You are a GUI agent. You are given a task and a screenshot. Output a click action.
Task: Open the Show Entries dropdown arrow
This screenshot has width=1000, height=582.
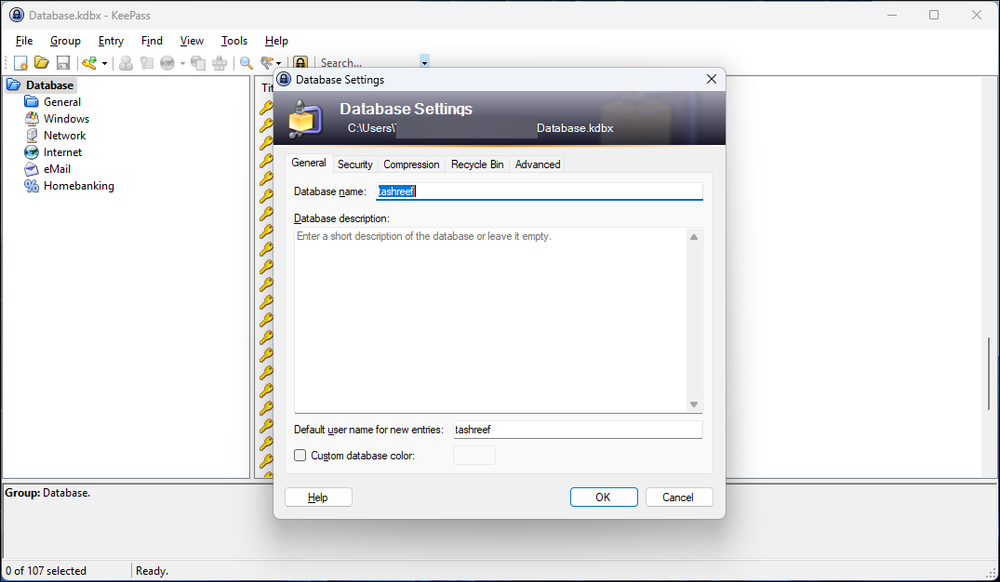(279, 63)
